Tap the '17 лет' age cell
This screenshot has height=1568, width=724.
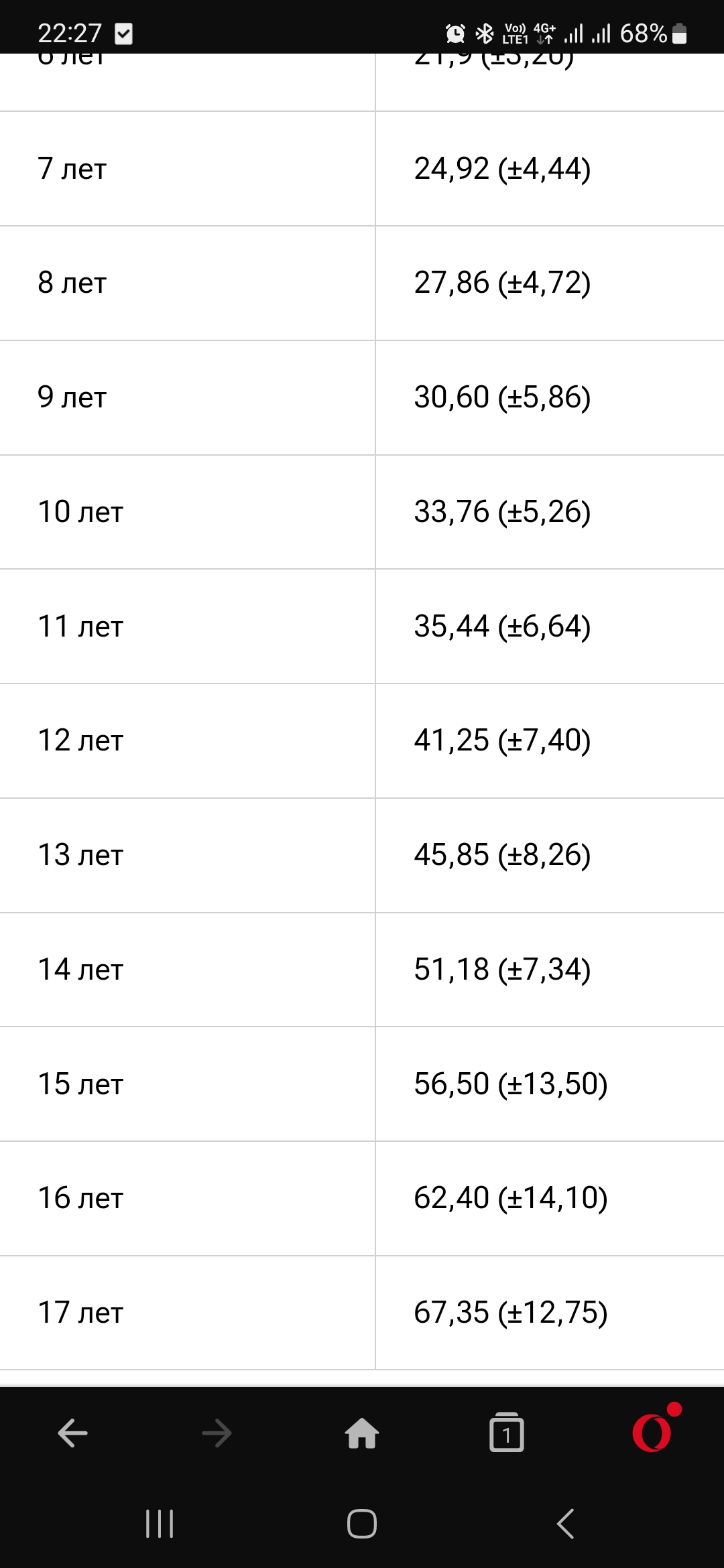pos(187,1313)
